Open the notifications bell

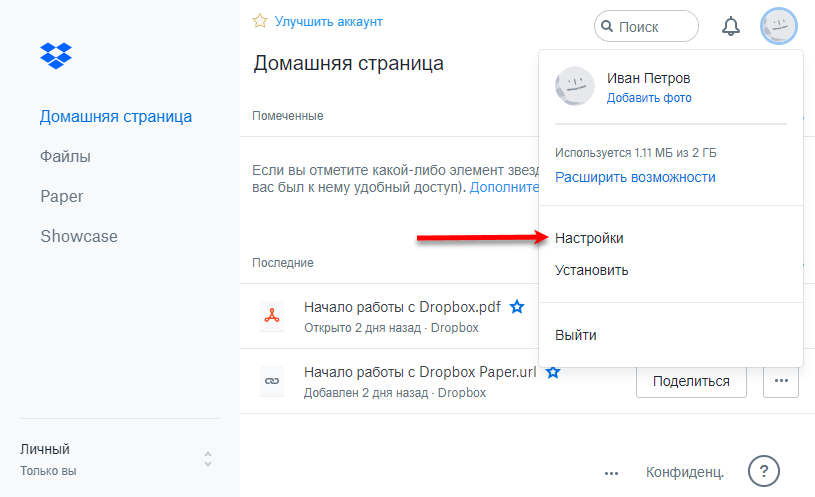click(731, 26)
